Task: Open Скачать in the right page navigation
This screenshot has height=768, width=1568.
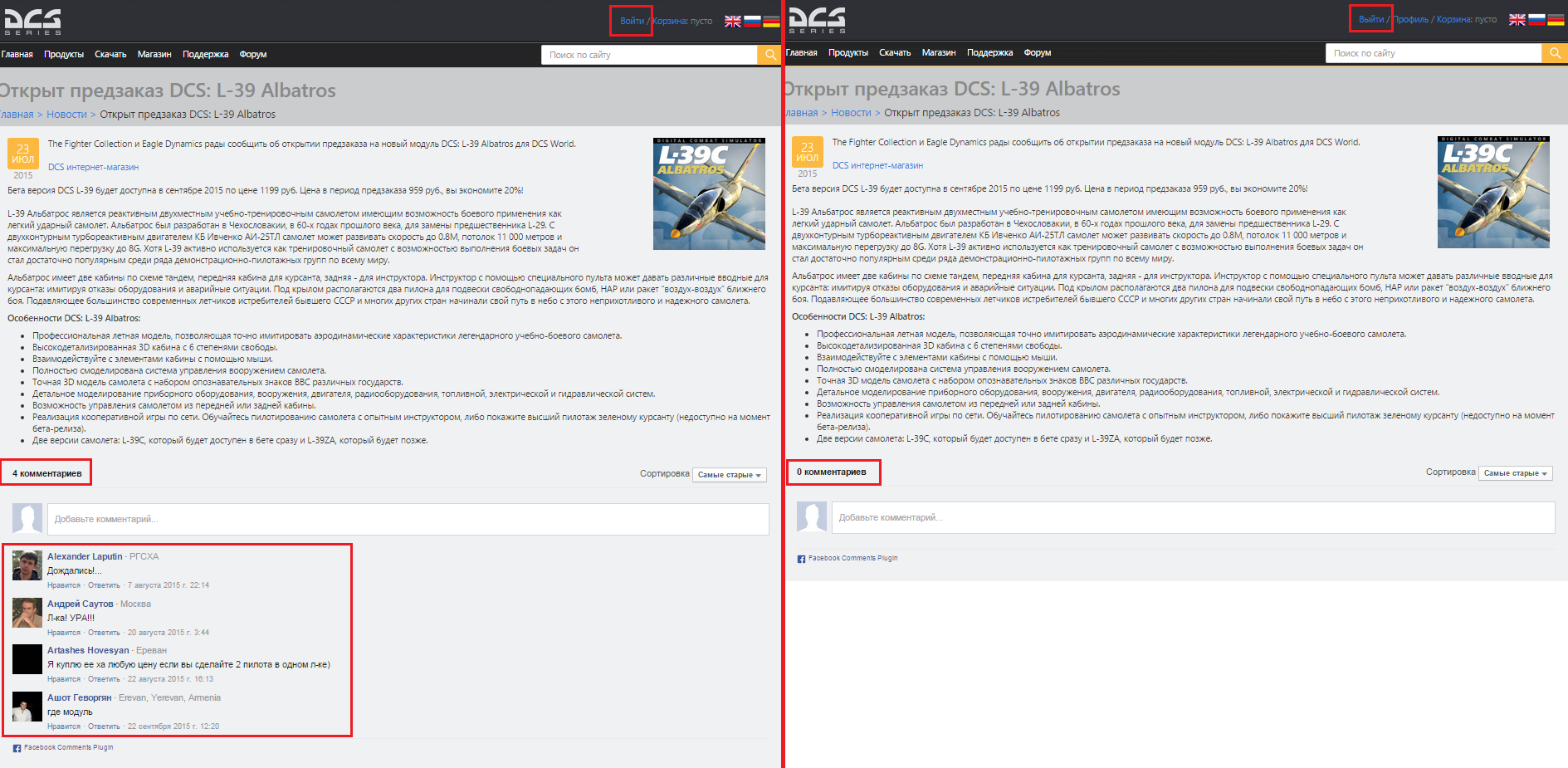Action: pyautogui.click(x=895, y=52)
